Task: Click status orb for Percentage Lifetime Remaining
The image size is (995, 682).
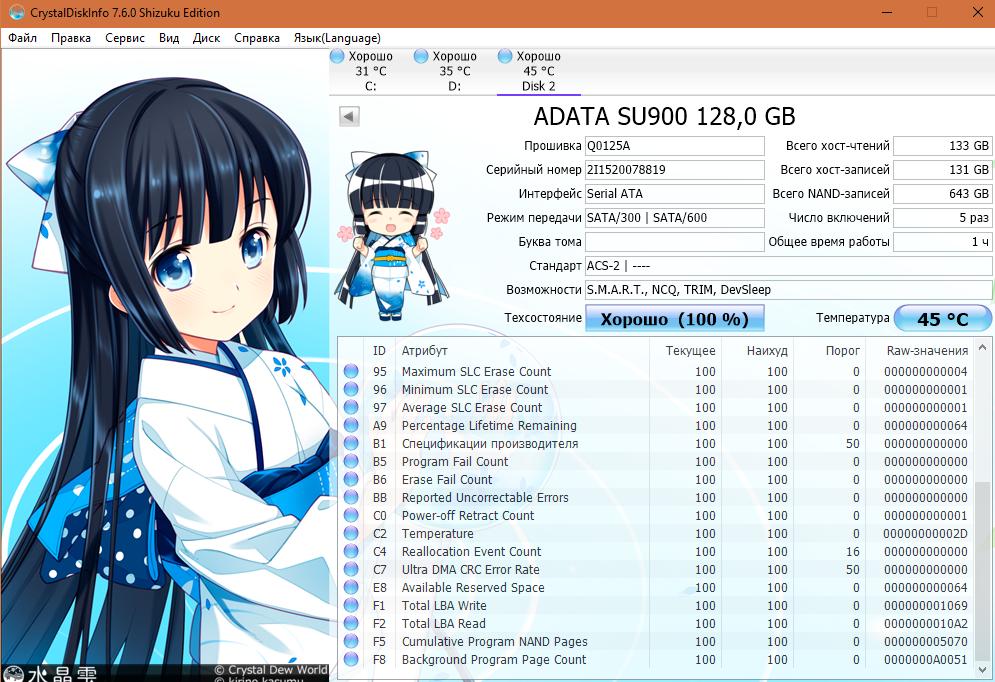Action: coord(351,425)
